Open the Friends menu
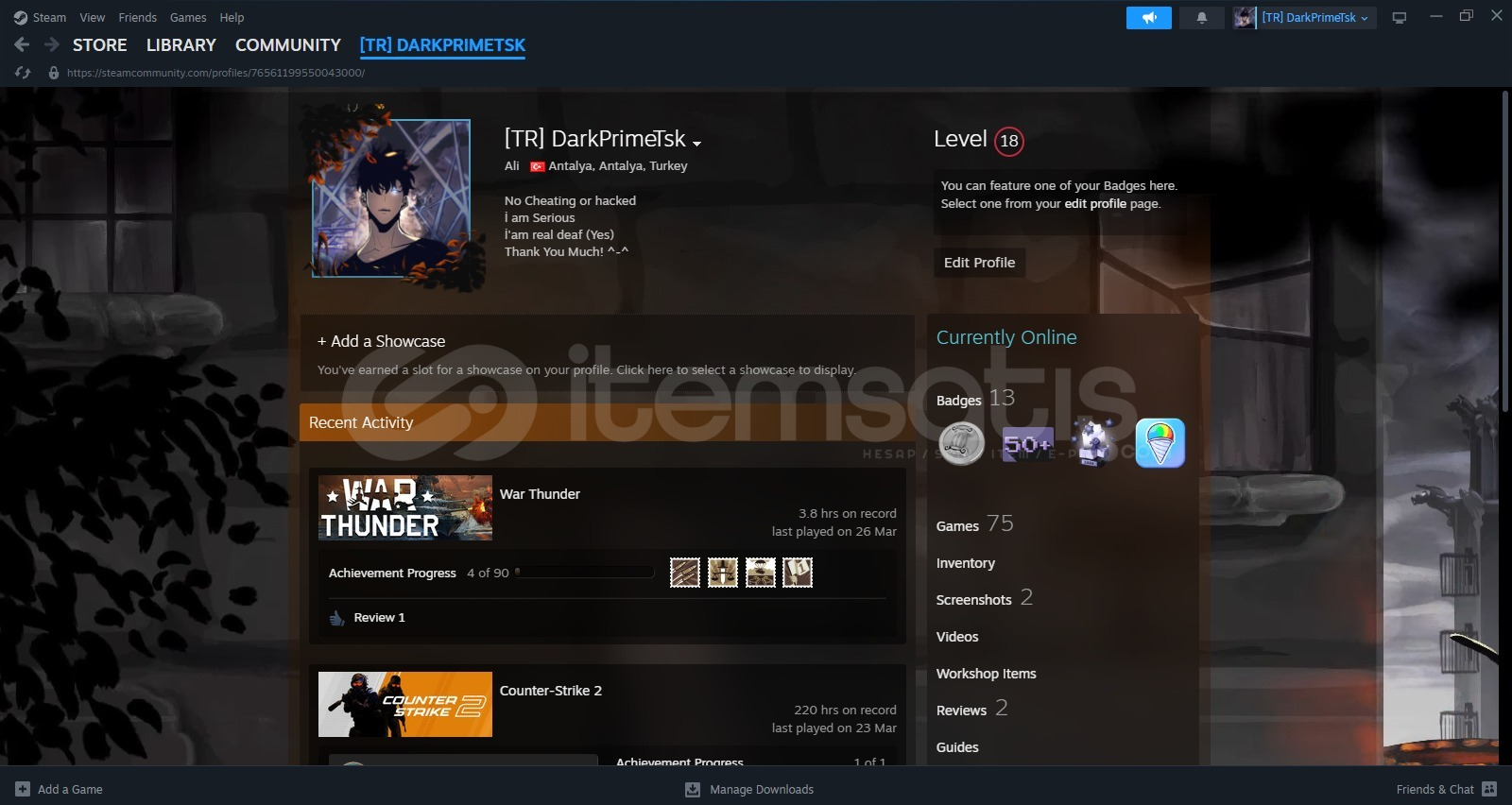The height and width of the screenshot is (805, 1512). coord(138,17)
